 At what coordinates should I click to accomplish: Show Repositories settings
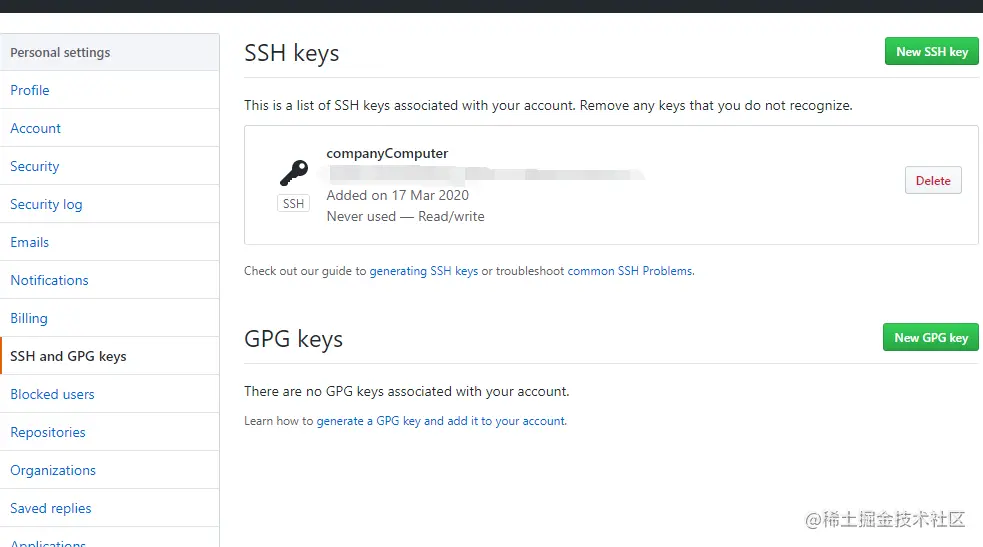coord(48,432)
